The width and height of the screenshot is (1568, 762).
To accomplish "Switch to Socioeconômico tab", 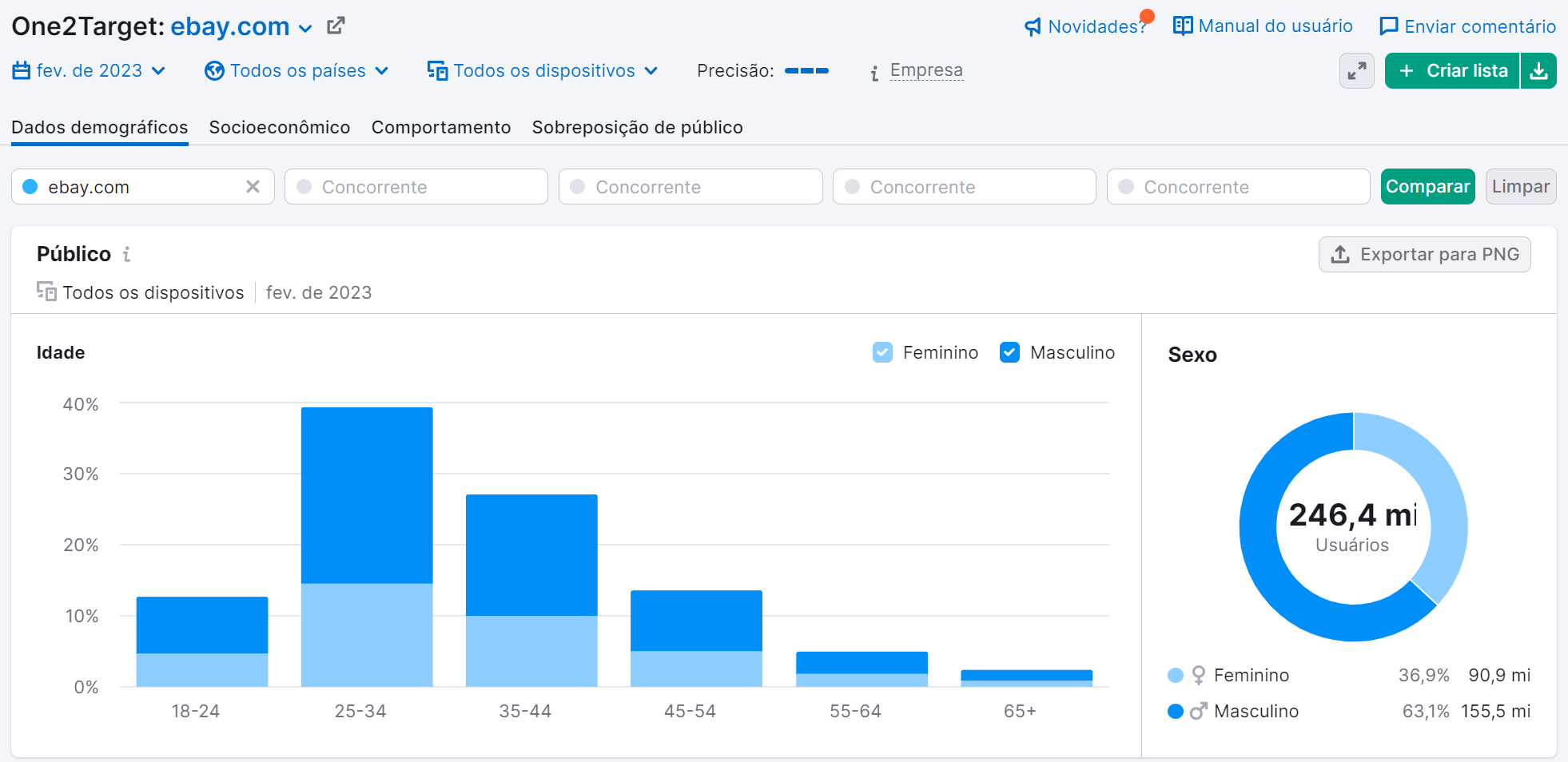I will coord(280,127).
